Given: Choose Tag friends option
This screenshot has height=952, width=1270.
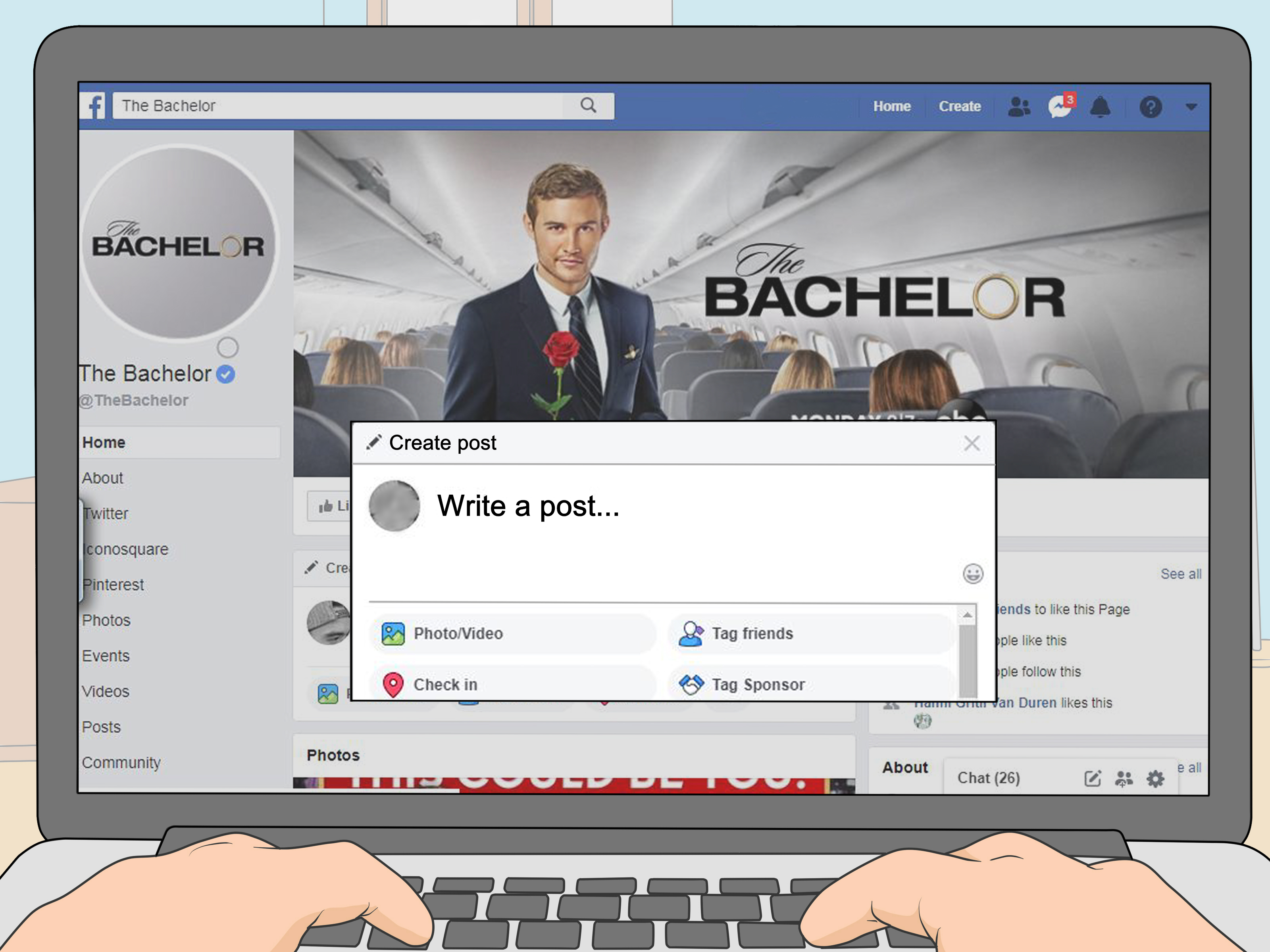Looking at the screenshot, I should point(811,633).
